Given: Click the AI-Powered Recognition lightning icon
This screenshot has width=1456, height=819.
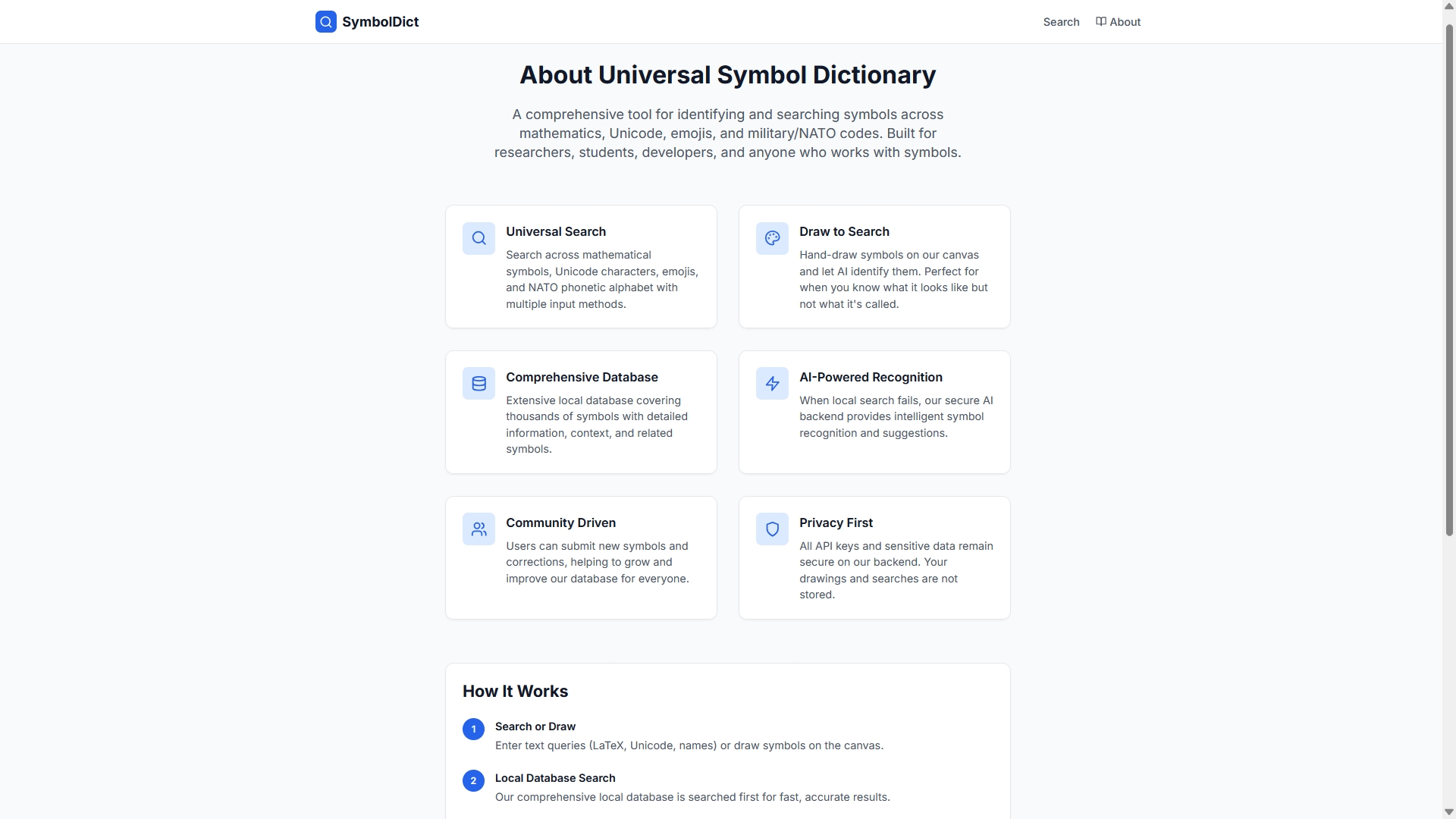Looking at the screenshot, I should point(772,384).
